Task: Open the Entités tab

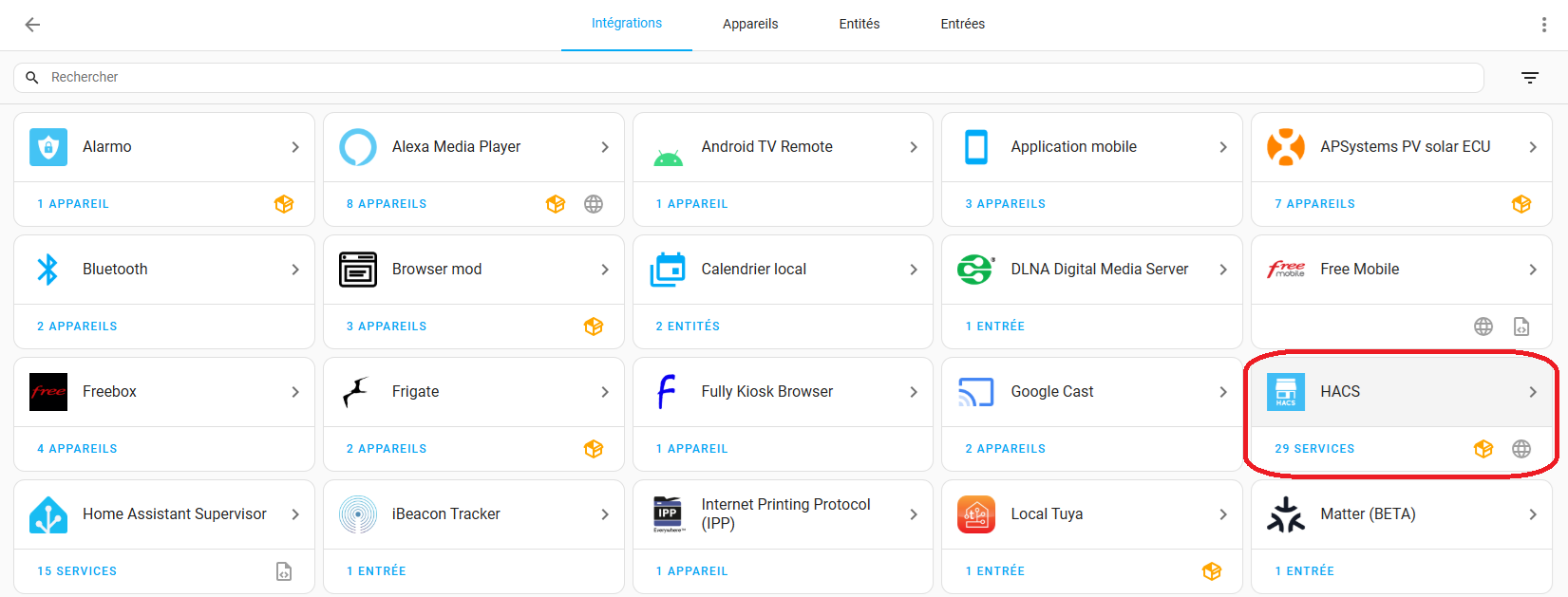Action: 860,25
